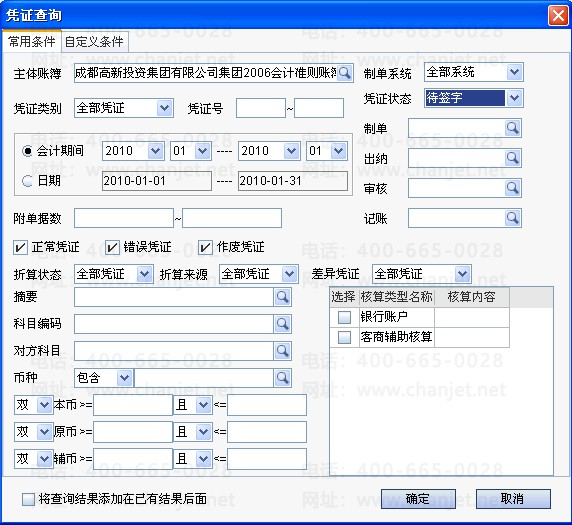
Task: Select the 会计期间 radio button
Action: coord(27,151)
